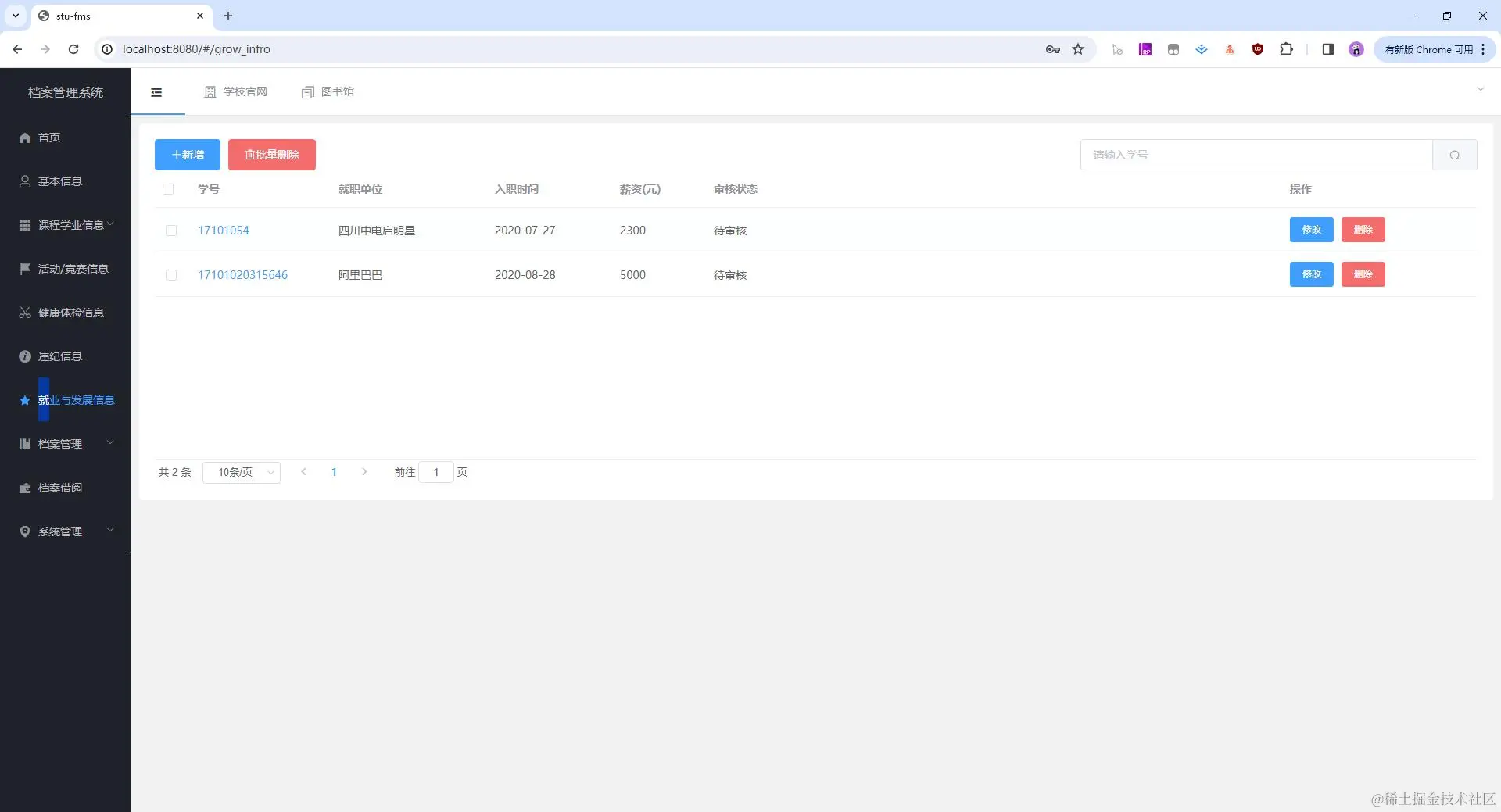The width and height of the screenshot is (1501, 812).
Task: Open 违纪信息 sidebar item
Action: [66, 356]
